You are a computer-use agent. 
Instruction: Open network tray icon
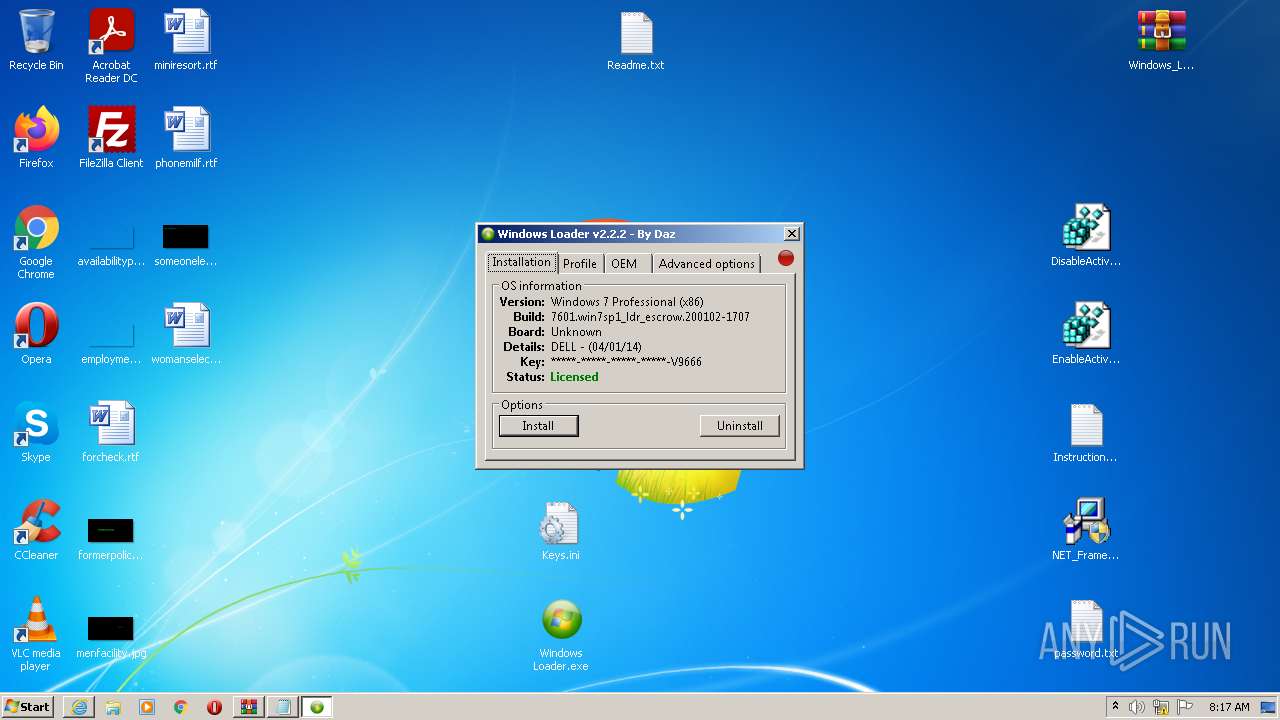[1161, 707]
